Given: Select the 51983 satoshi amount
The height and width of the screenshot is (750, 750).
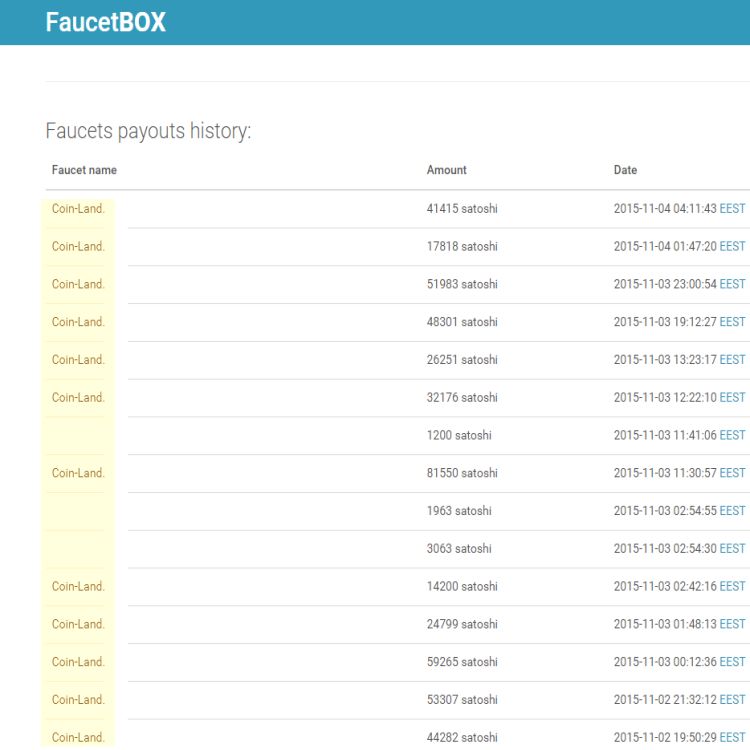Looking at the screenshot, I should [462, 284].
